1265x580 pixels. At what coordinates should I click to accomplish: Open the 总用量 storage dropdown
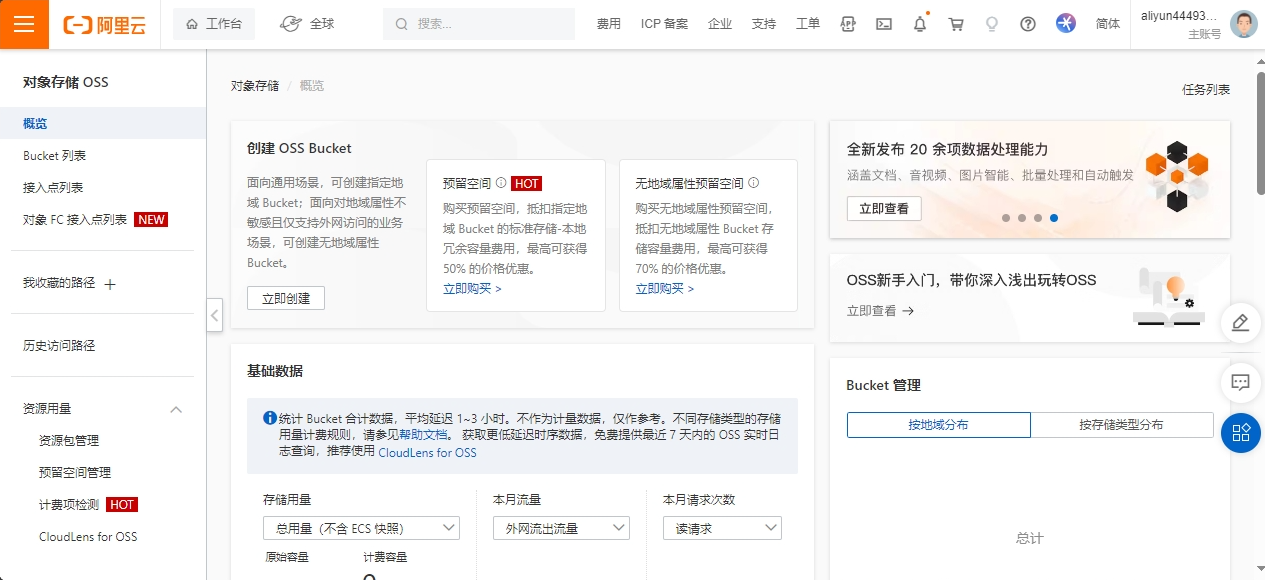click(361, 528)
